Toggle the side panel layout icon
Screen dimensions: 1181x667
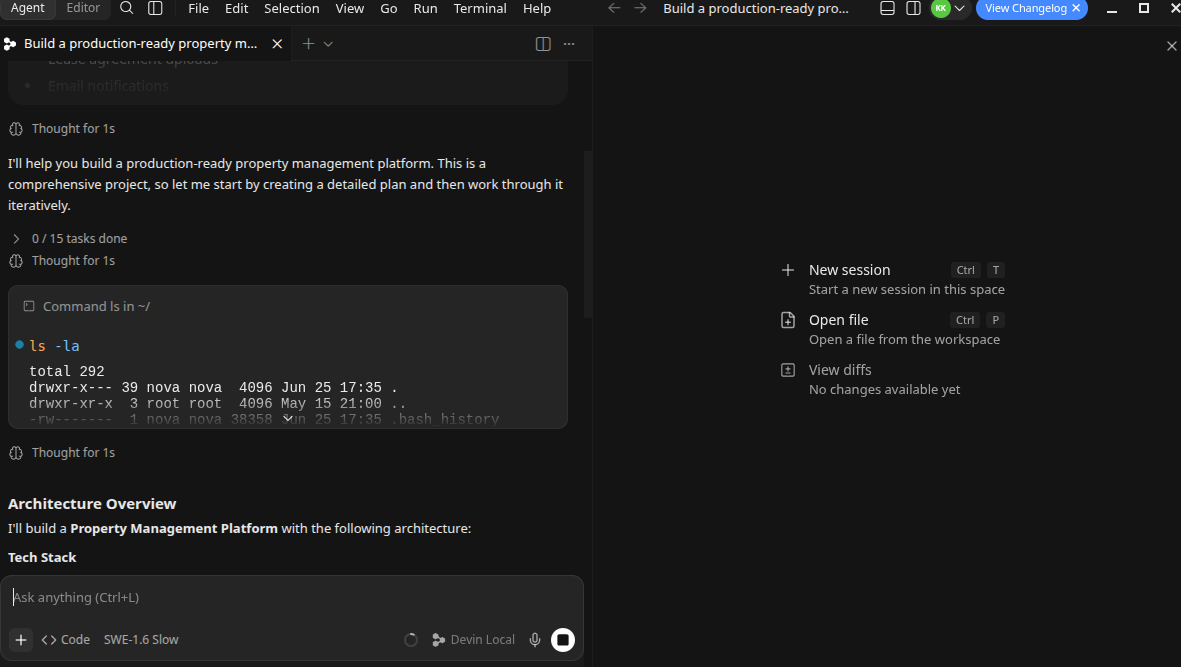913,8
